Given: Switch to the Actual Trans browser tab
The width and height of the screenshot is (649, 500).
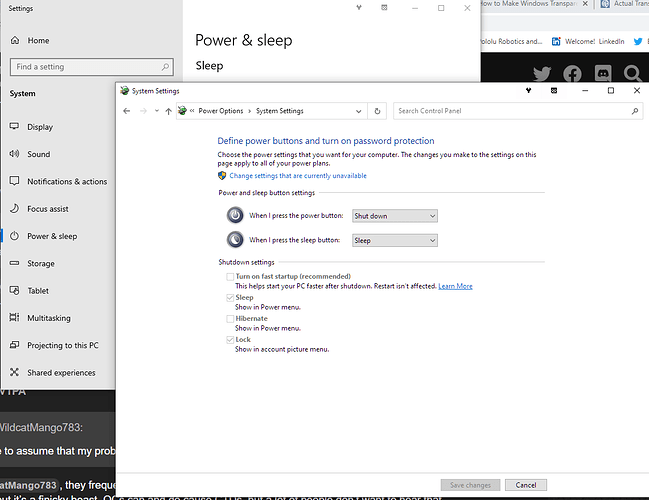Looking at the screenshot, I should pos(624,4).
